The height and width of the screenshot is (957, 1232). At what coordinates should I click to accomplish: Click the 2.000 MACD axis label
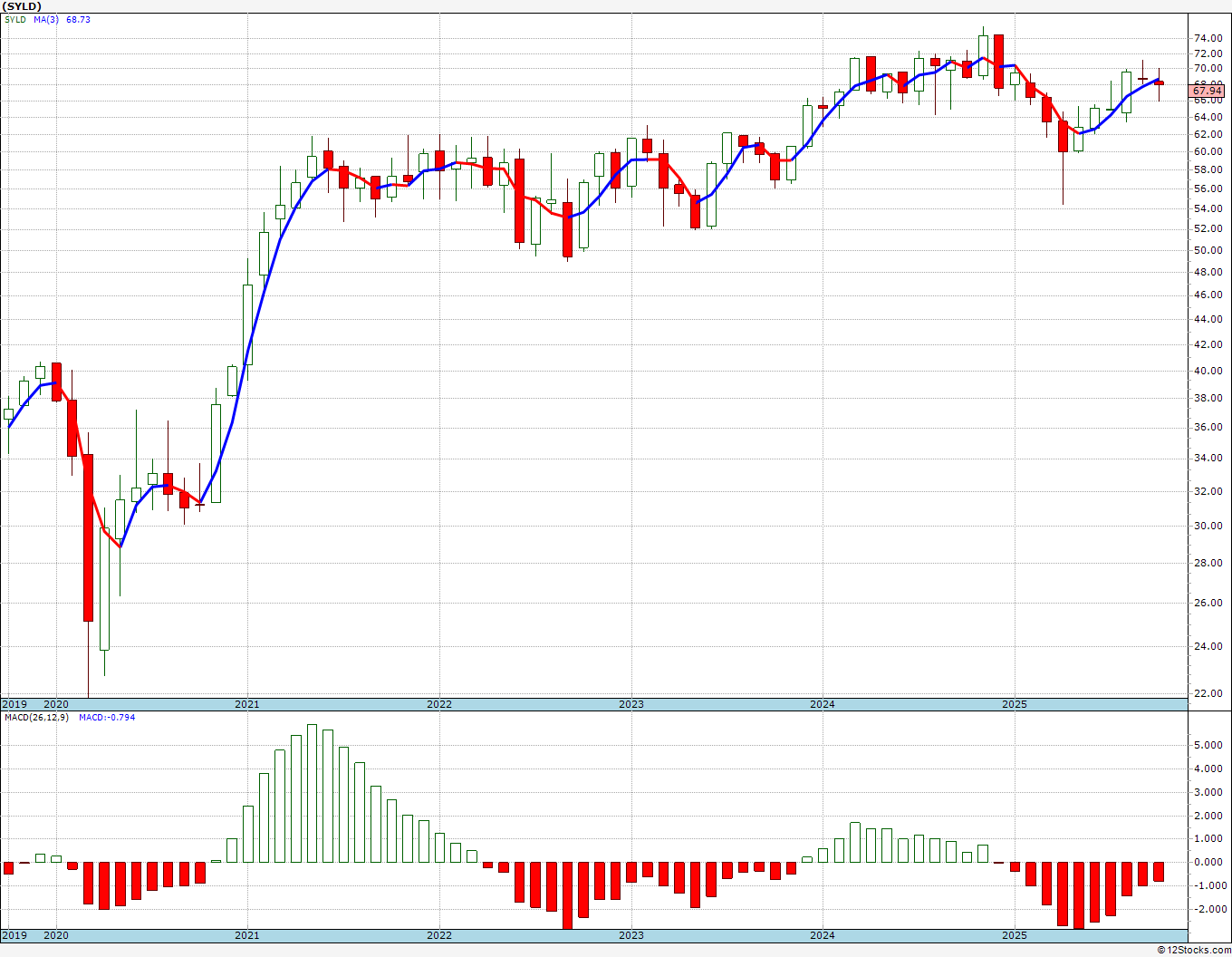[1210, 816]
